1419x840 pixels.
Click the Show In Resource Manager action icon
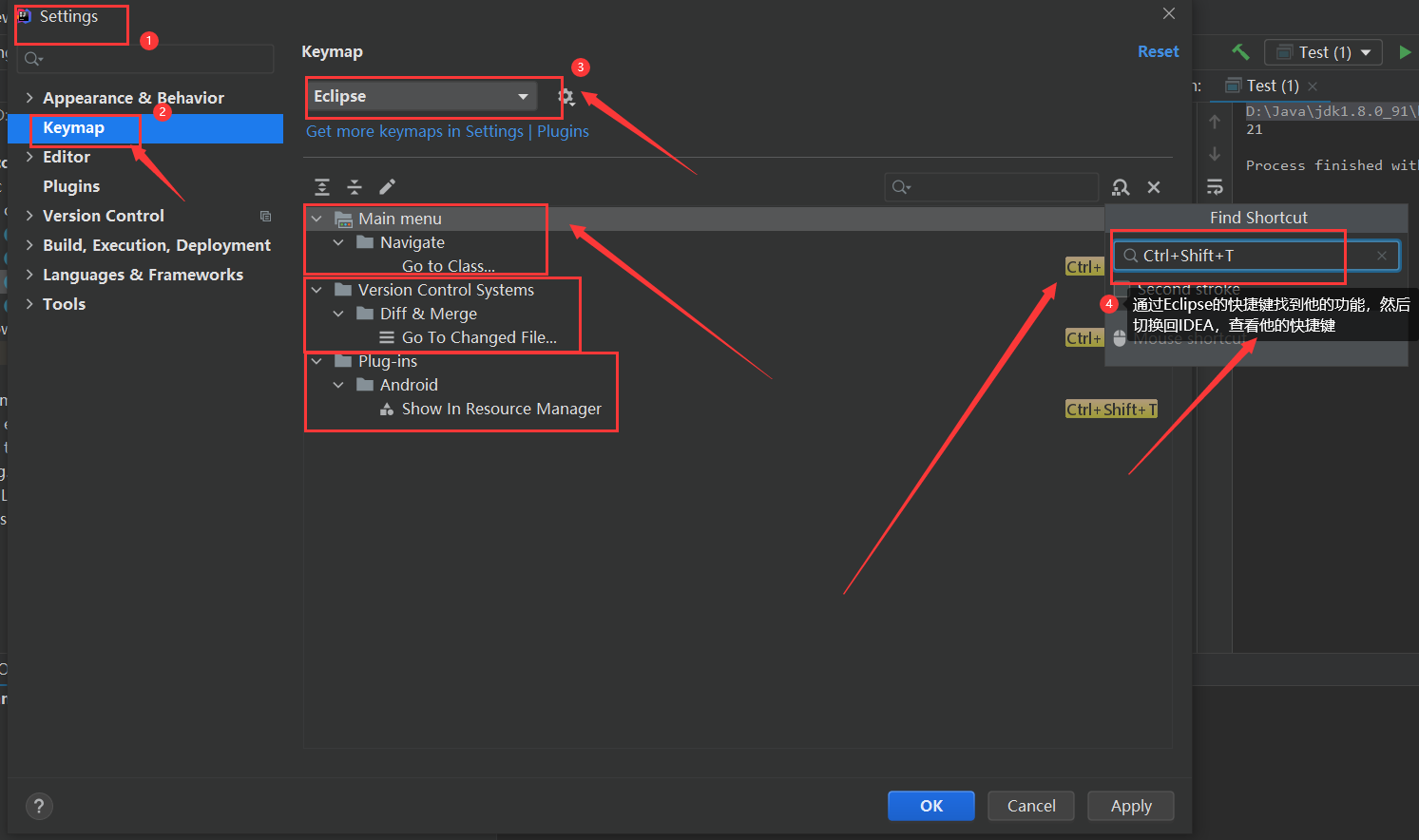387,410
